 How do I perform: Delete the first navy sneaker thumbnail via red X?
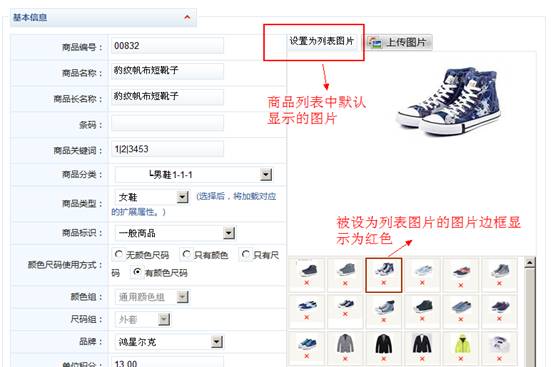coord(307,283)
